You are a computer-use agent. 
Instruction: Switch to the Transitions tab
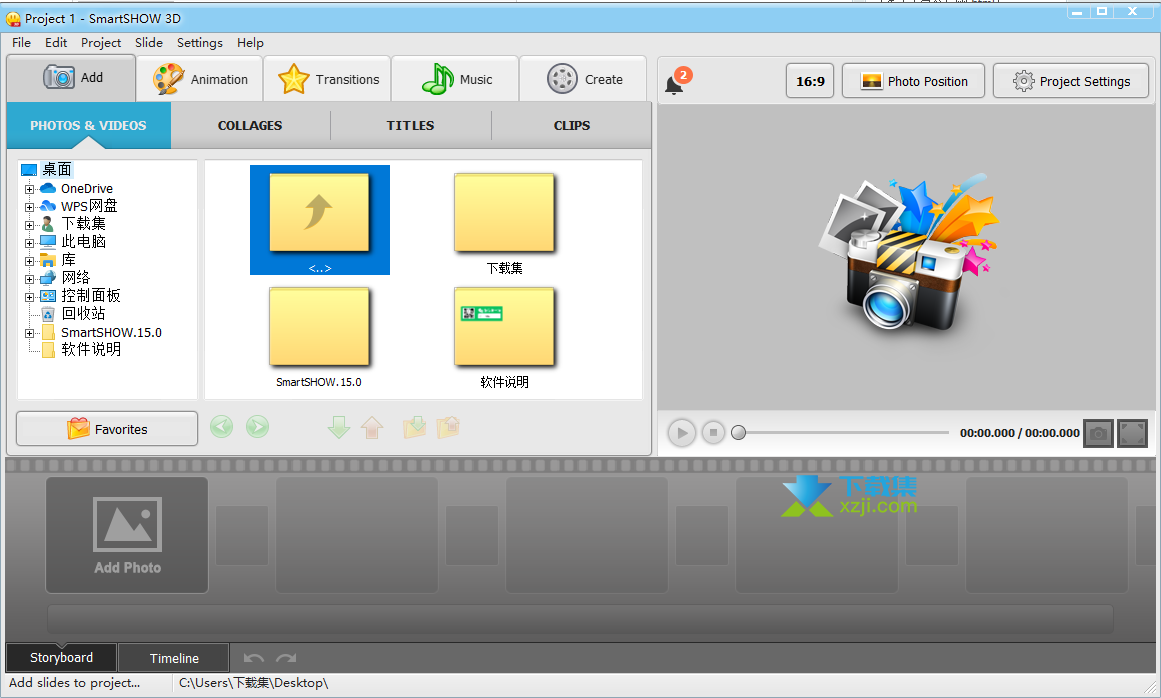[x=328, y=79]
